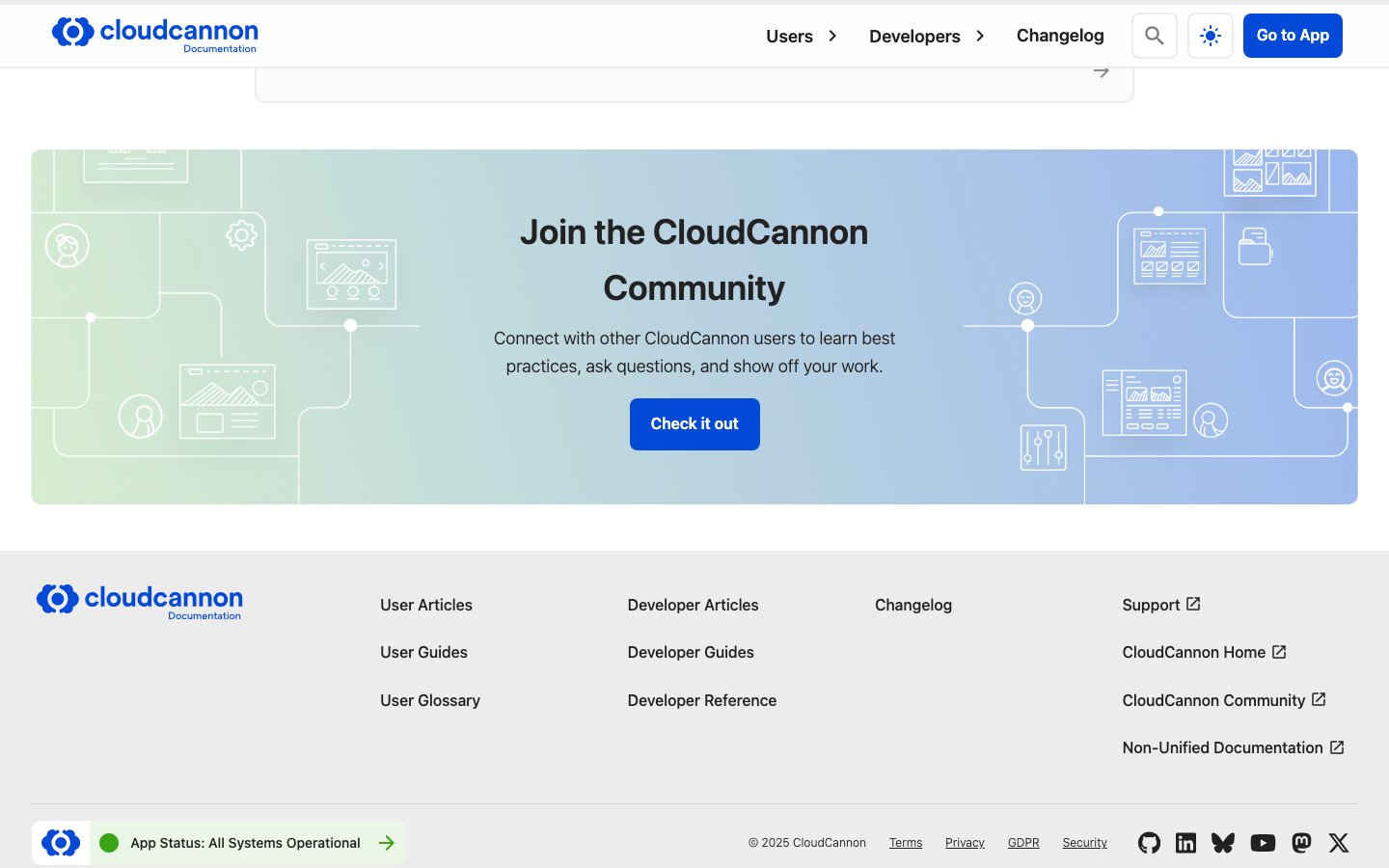Open the CloudCannon Community footer link
The image size is (1389, 868).
[1224, 700]
